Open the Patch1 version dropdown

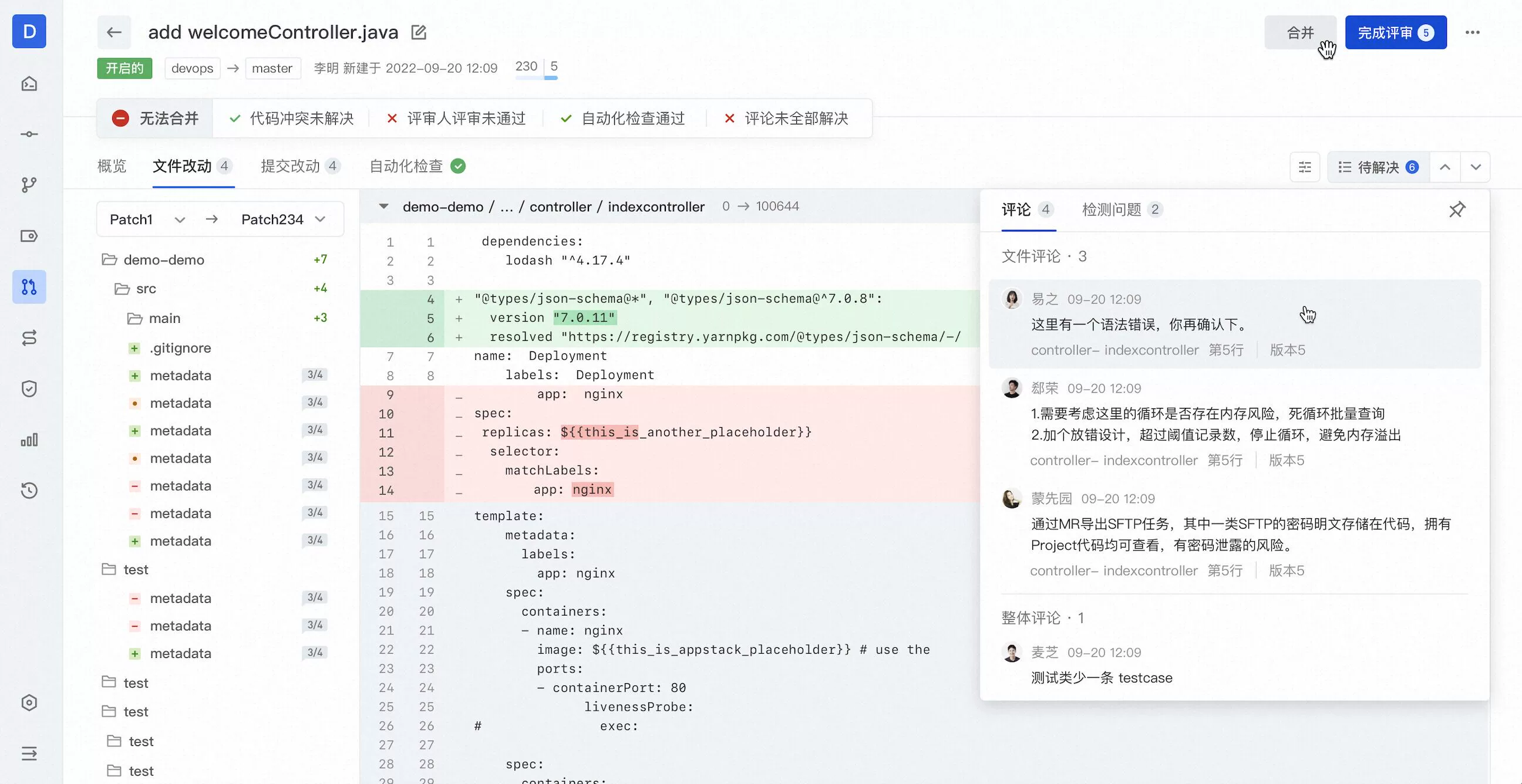click(x=147, y=219)
